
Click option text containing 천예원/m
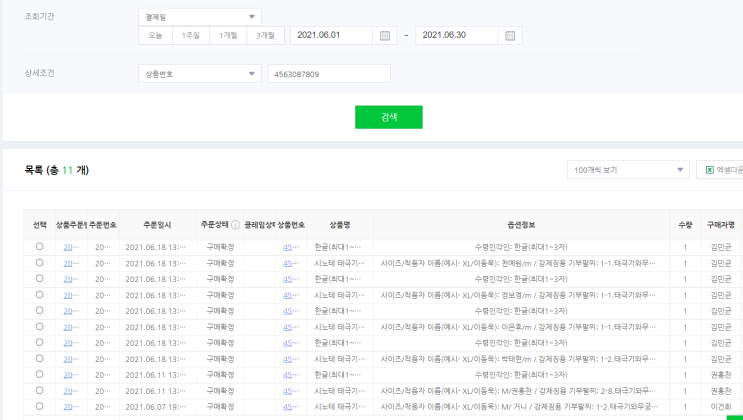(518, 263)
